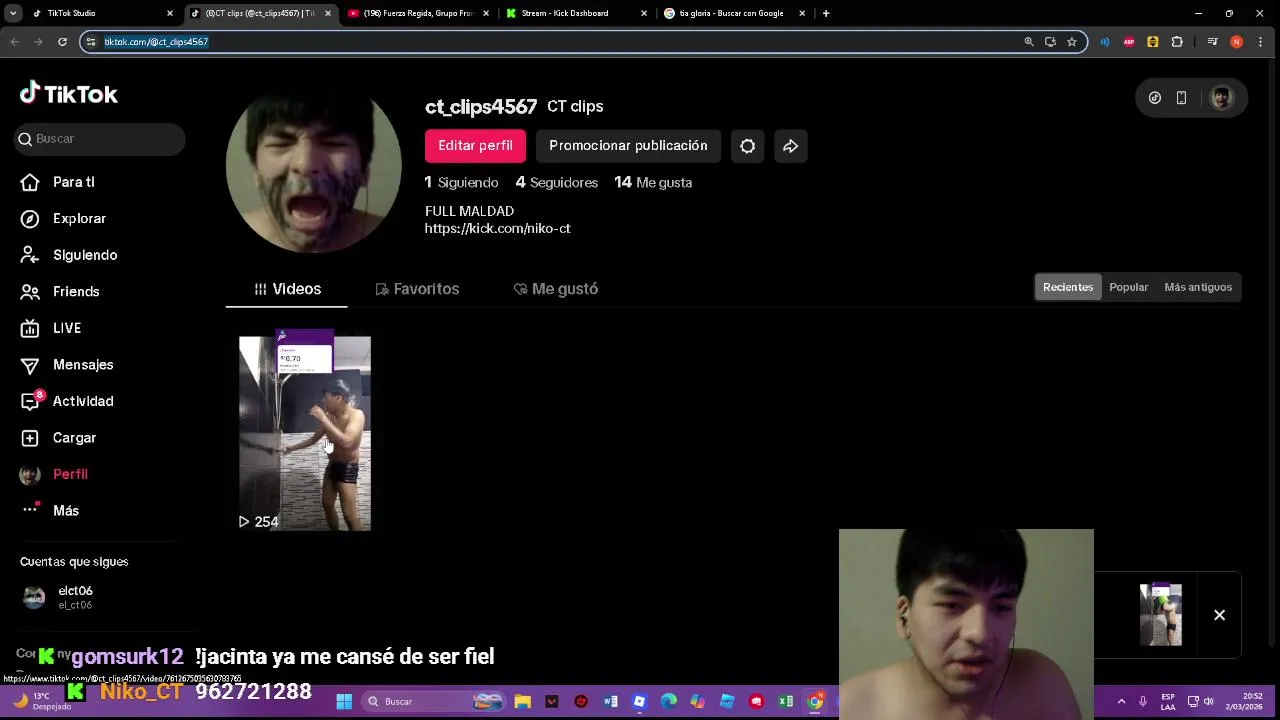The image size is (1280, 720).
Task: Open the account avatar menu at top right
Action: [x=1221, y=98]
